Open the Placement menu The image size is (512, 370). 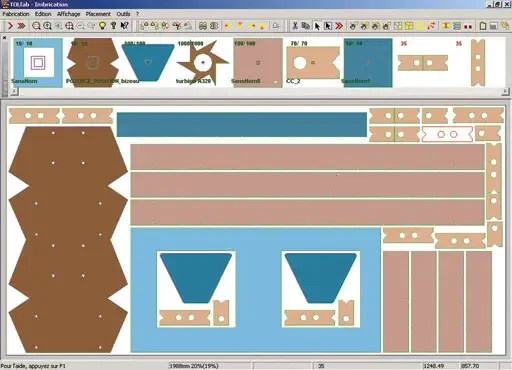click(98, 14)
